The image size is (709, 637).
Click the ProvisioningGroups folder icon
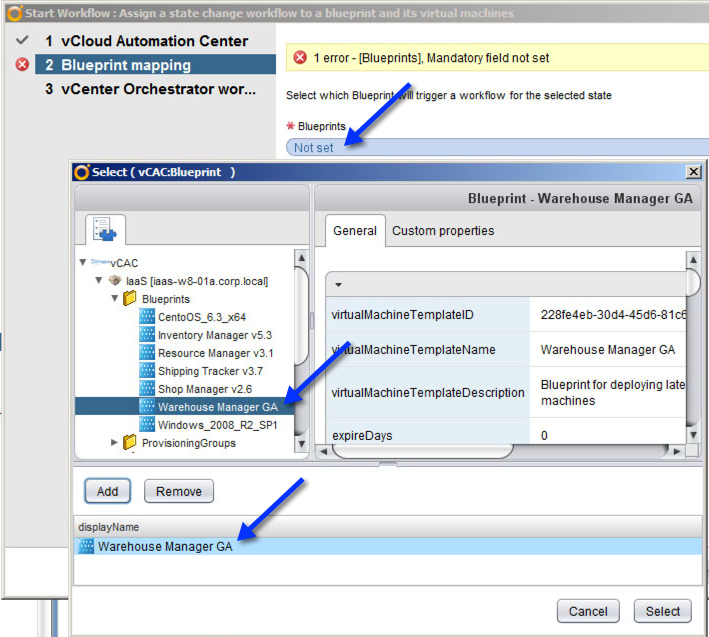tap(130, 442)
